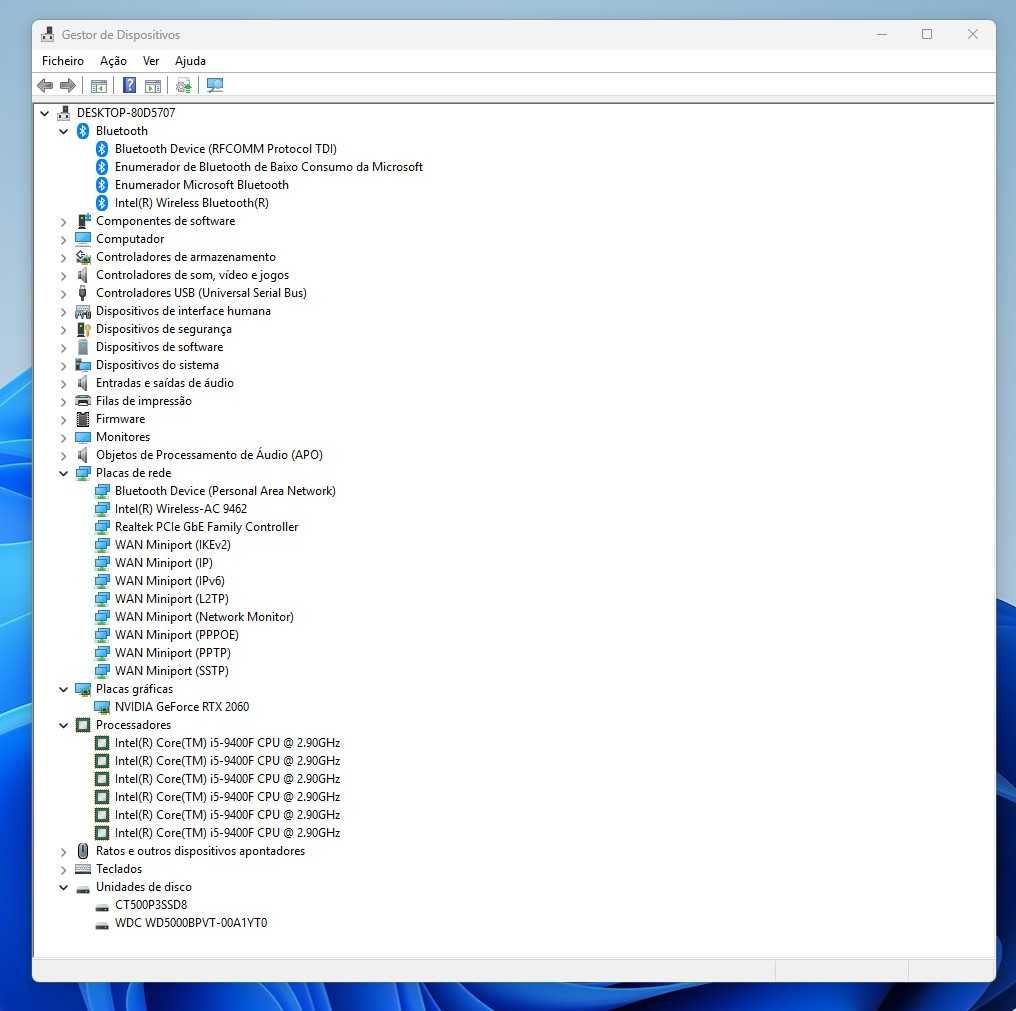Click the Firmware chip icon
The image size is (1016, 1011).
(x=83, y=419)
